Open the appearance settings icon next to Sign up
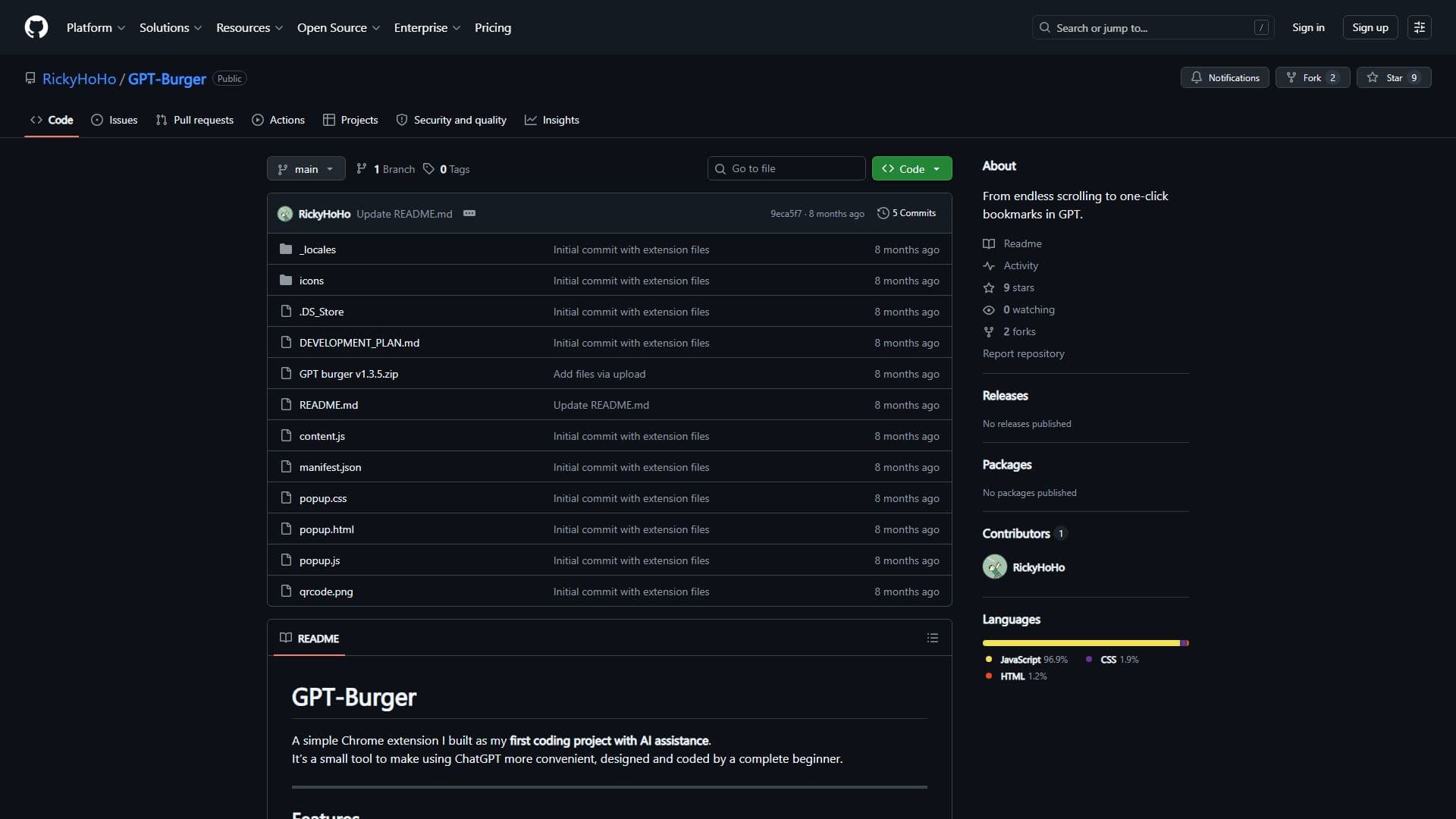The image size is (1456, 819). (1420, 27)
